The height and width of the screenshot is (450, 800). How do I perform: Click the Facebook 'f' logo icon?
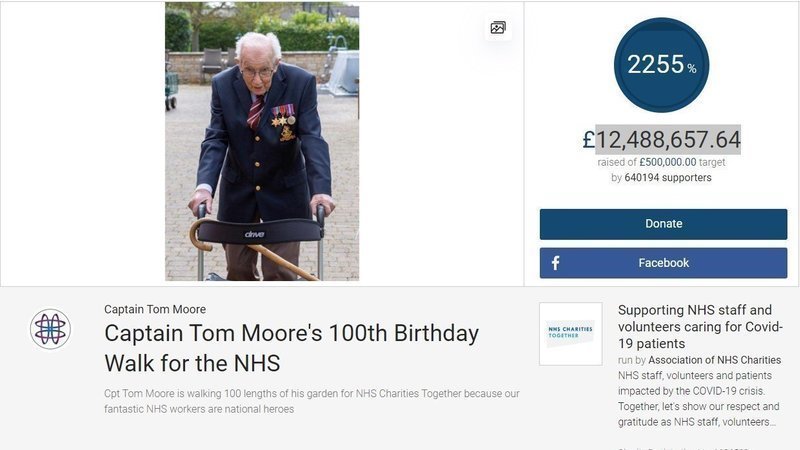(555, 263)
